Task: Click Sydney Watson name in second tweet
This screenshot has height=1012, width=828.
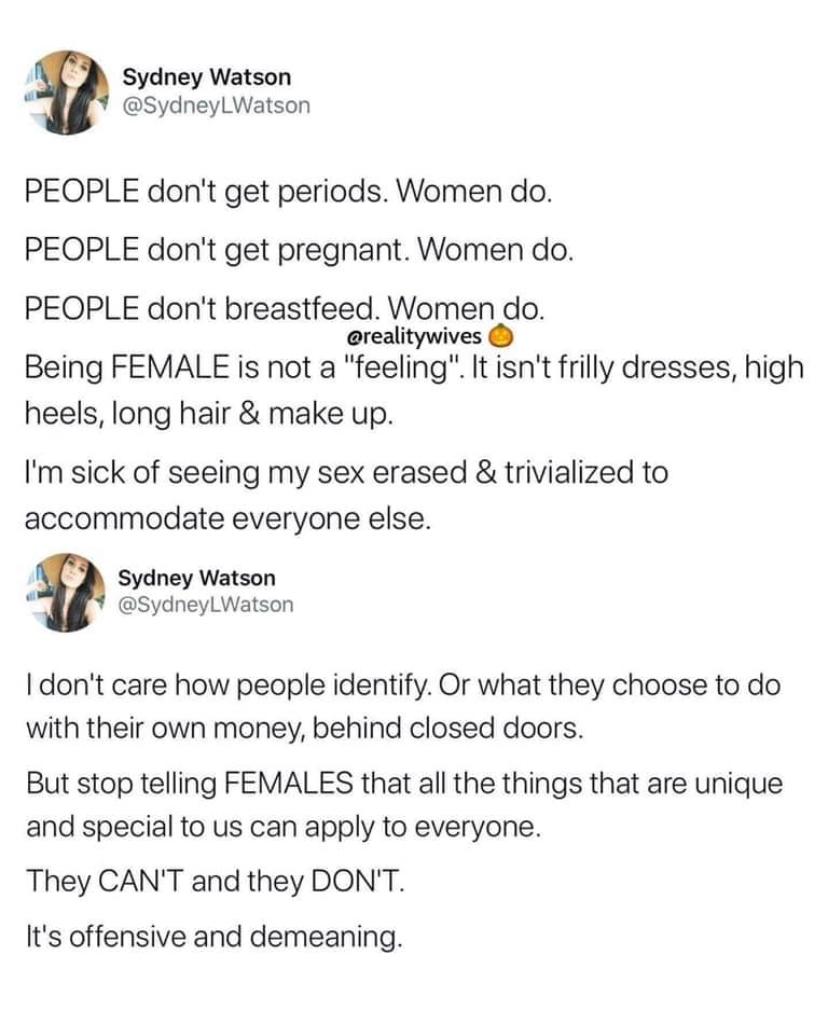Action: (196, 578)
